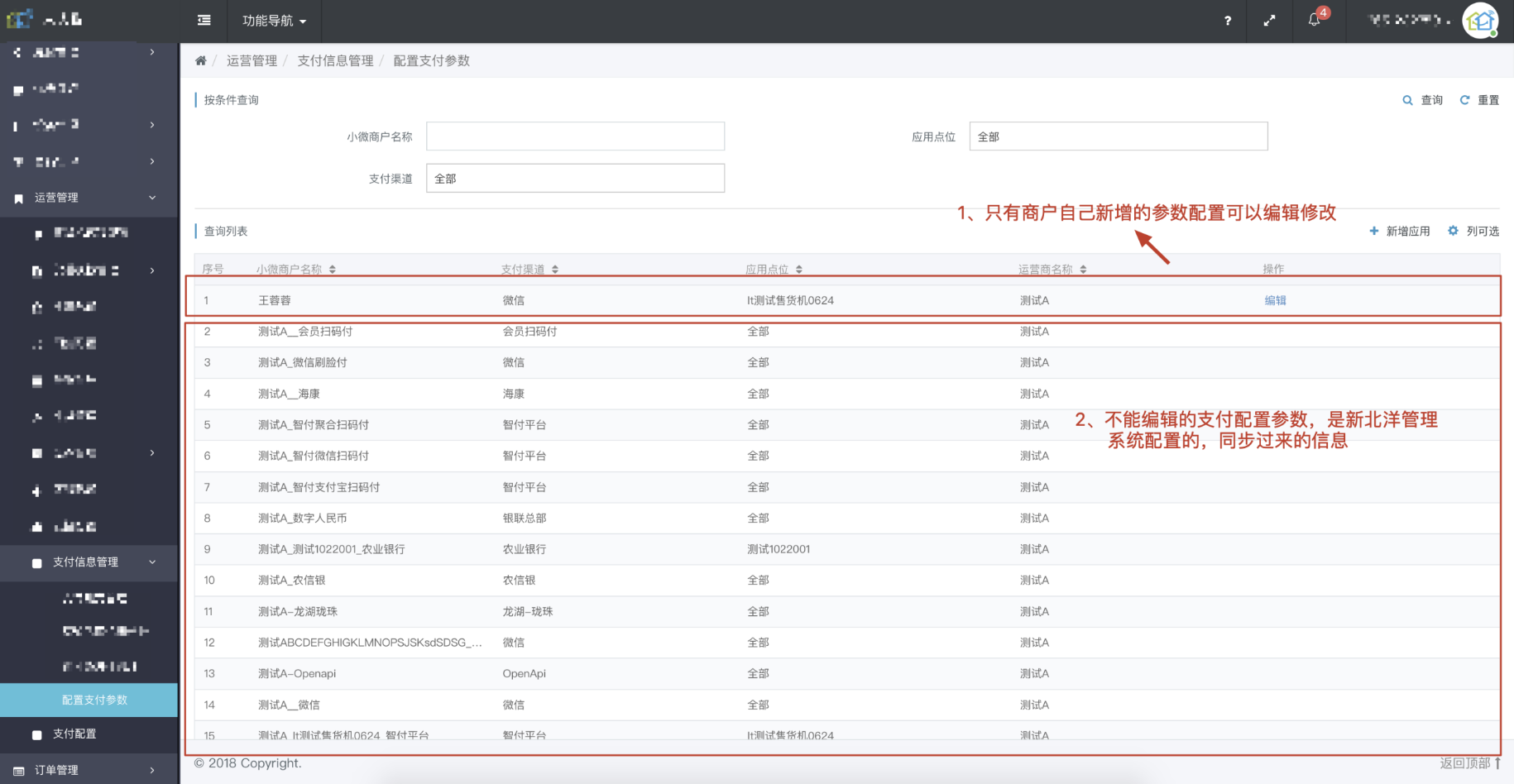Click the 支付配置 square icon in sidebar
The width and height of the screenshot is (1514, 784).
(x=36, y=734)
